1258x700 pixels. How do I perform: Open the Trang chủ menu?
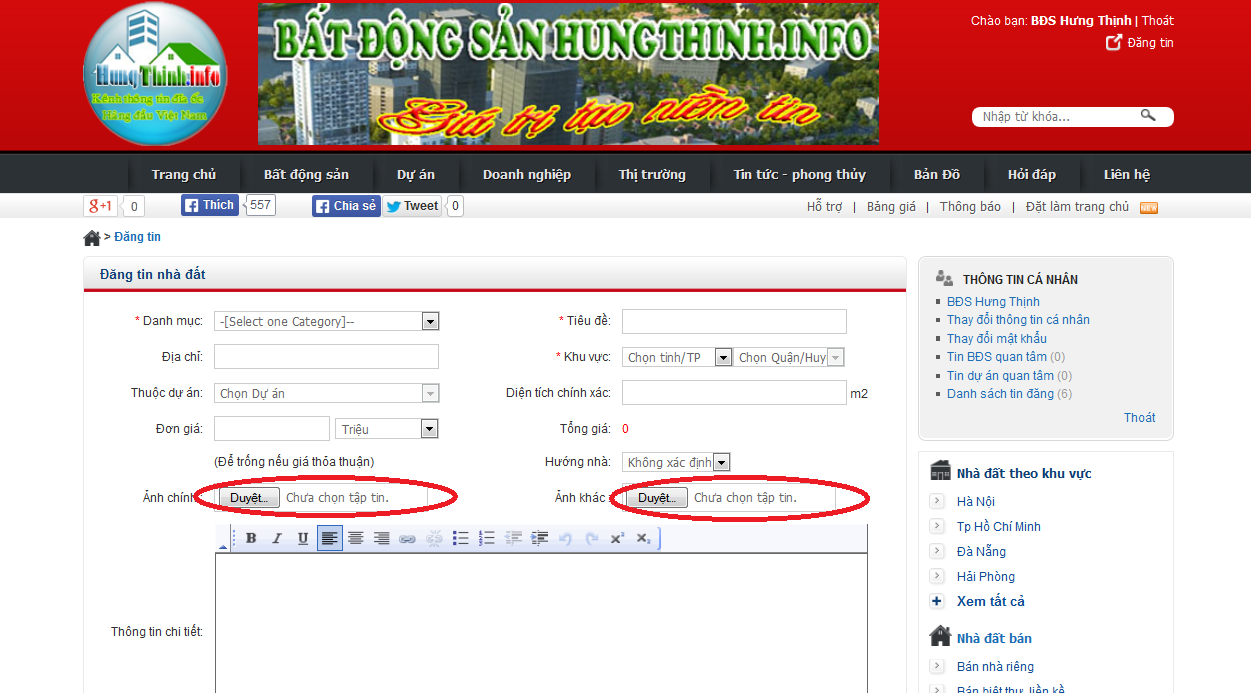point(184,174)
